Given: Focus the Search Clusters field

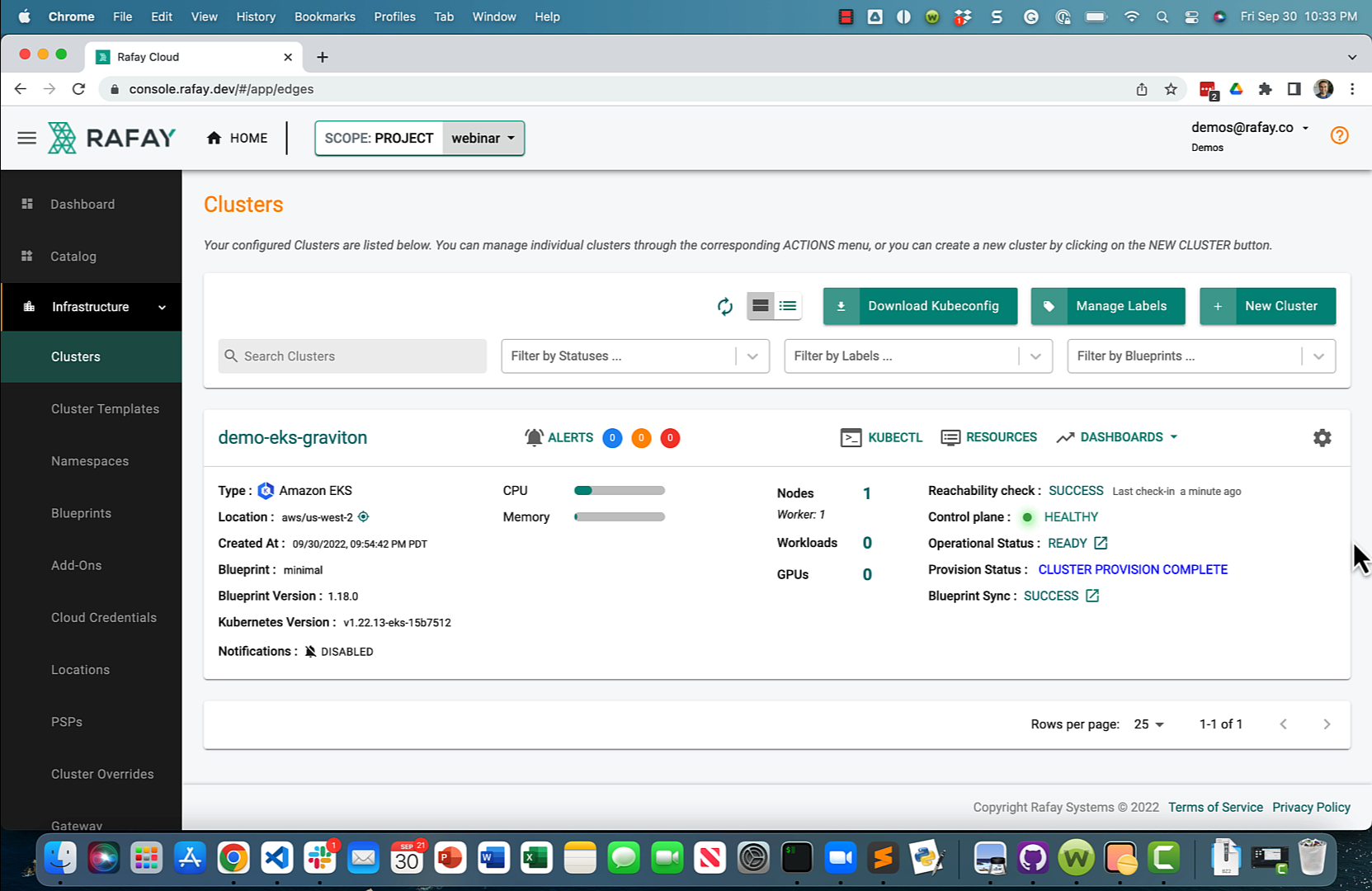Looking at the screenshot, I should pos(352,356).
